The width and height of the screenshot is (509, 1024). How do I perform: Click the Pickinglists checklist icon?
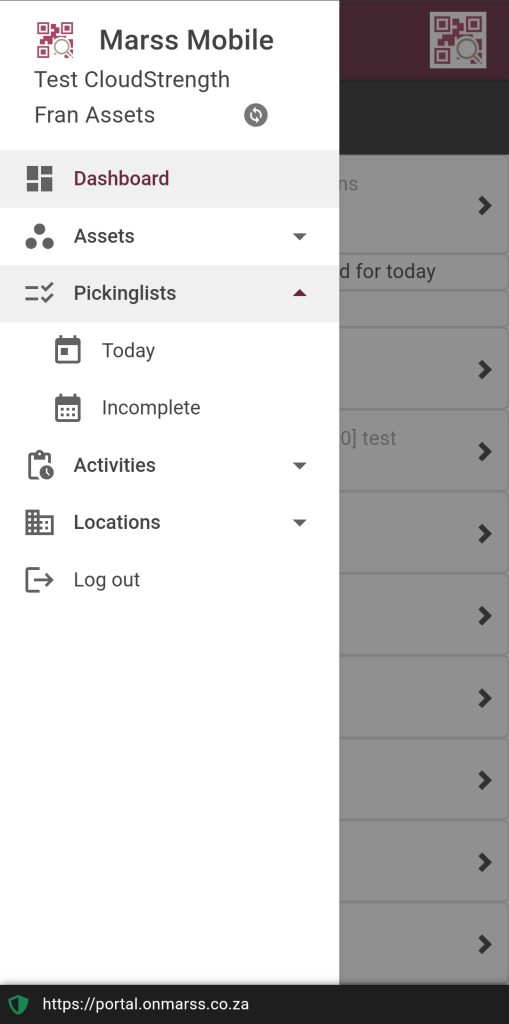click(39, 293)
